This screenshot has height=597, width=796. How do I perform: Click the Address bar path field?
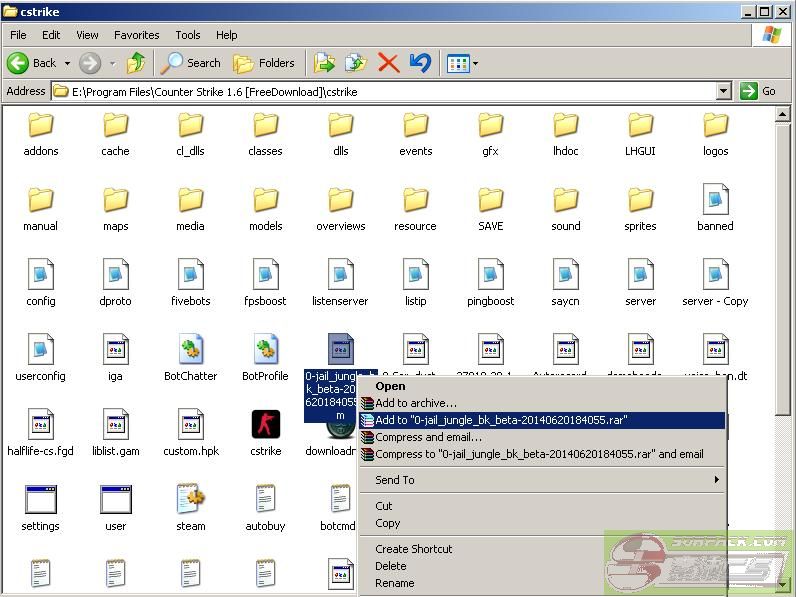(390, 91)
